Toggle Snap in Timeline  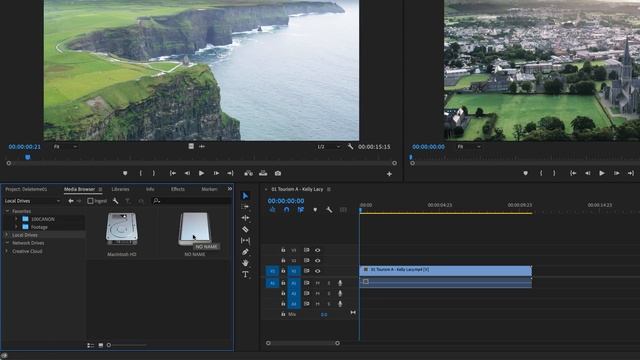pos(287,210)
